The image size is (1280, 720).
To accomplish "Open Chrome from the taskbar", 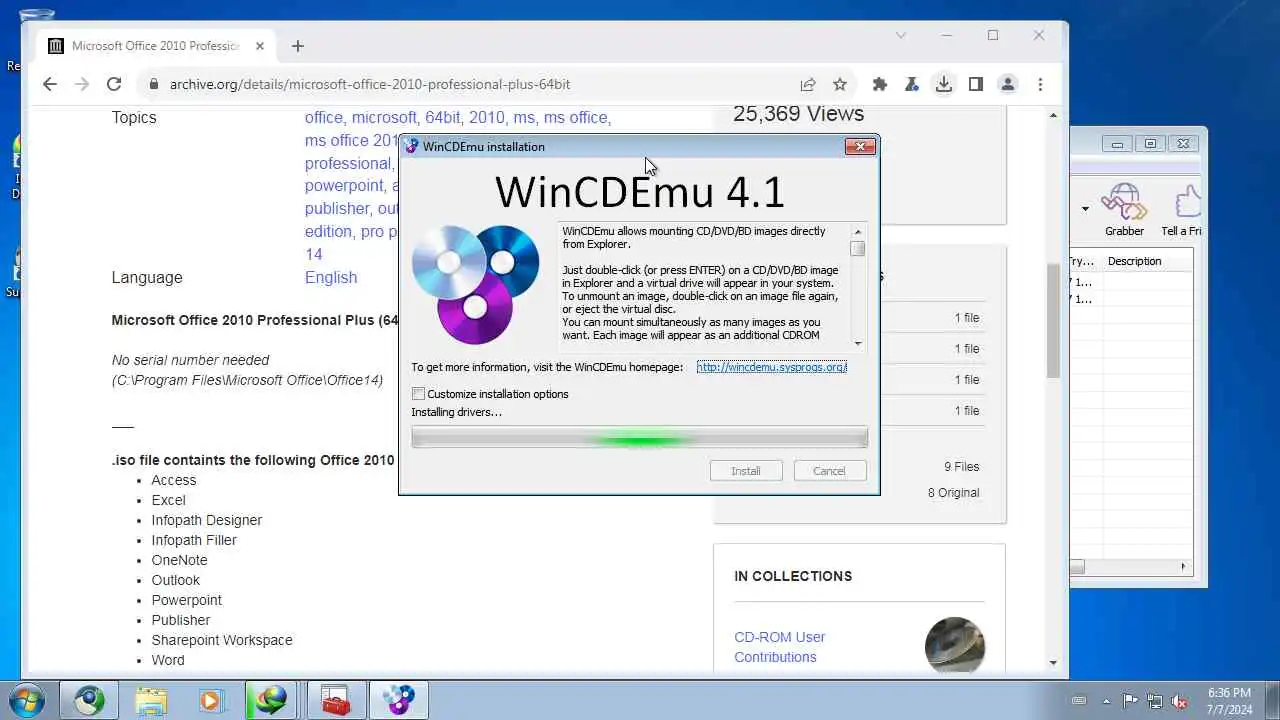I will pyautogui.click(x=89, y=700).
